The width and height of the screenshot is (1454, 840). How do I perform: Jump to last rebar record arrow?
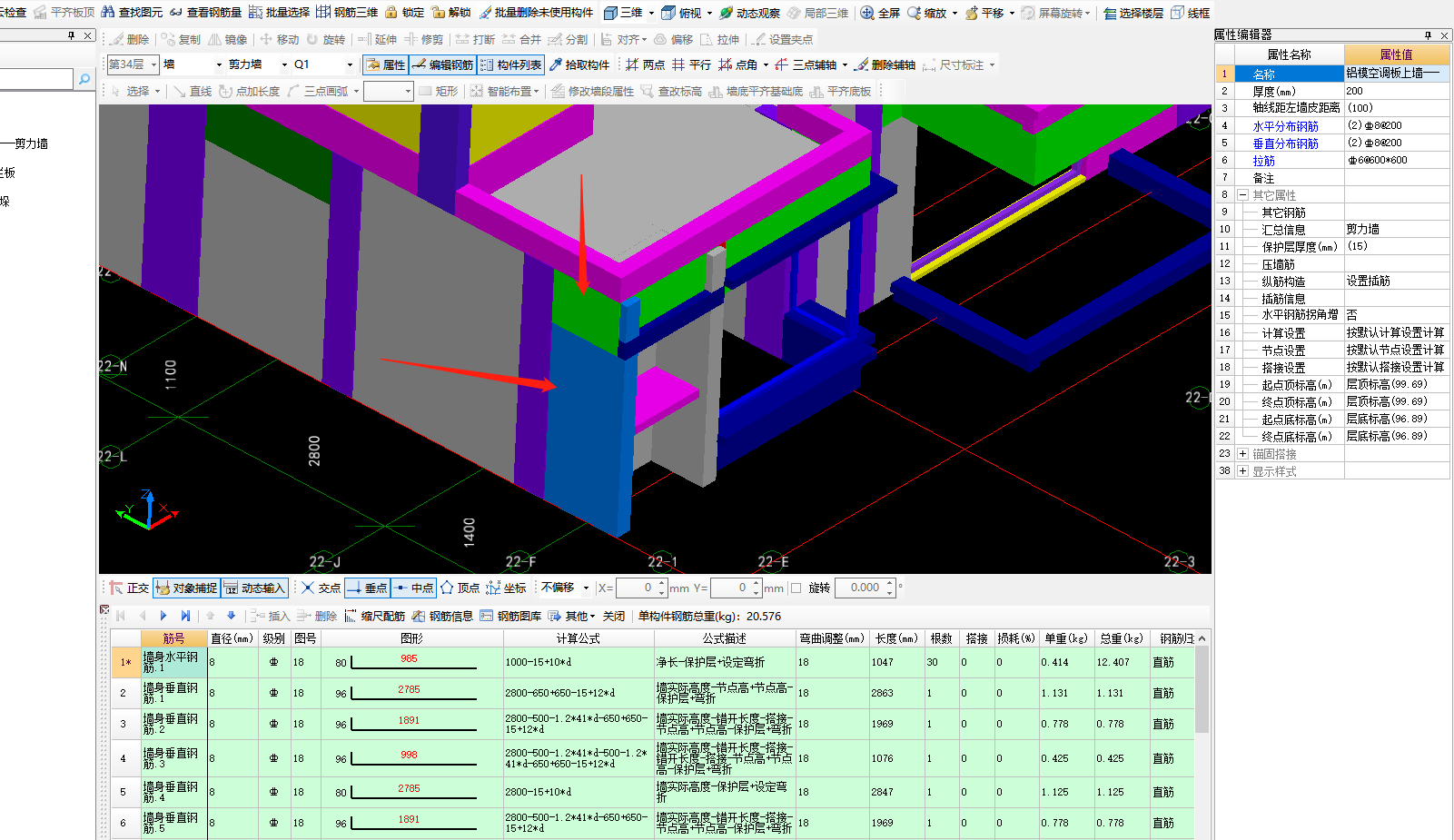pyautogui.click(x=185, y=616)
